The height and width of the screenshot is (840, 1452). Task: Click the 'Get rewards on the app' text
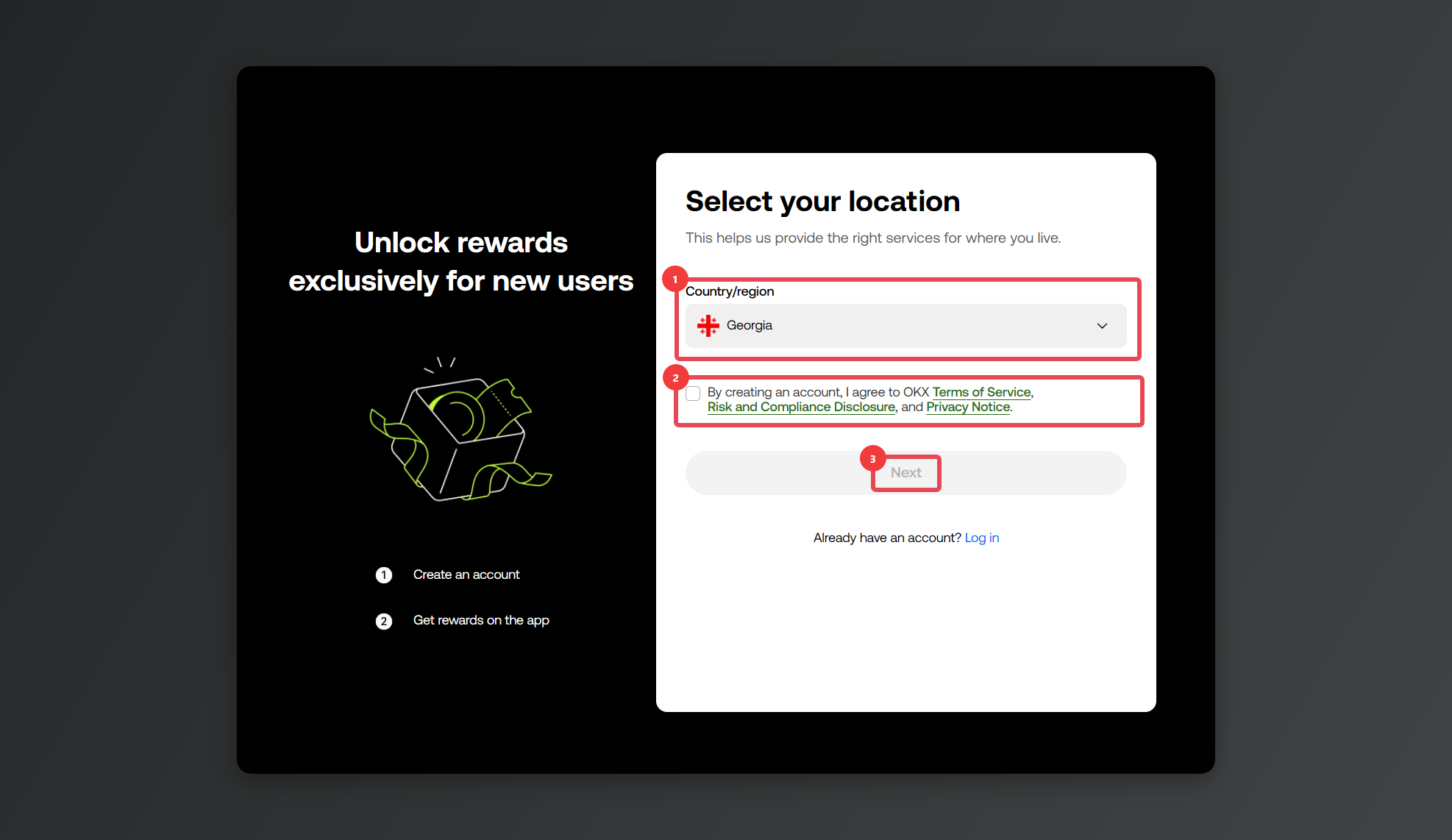[481, 620]
